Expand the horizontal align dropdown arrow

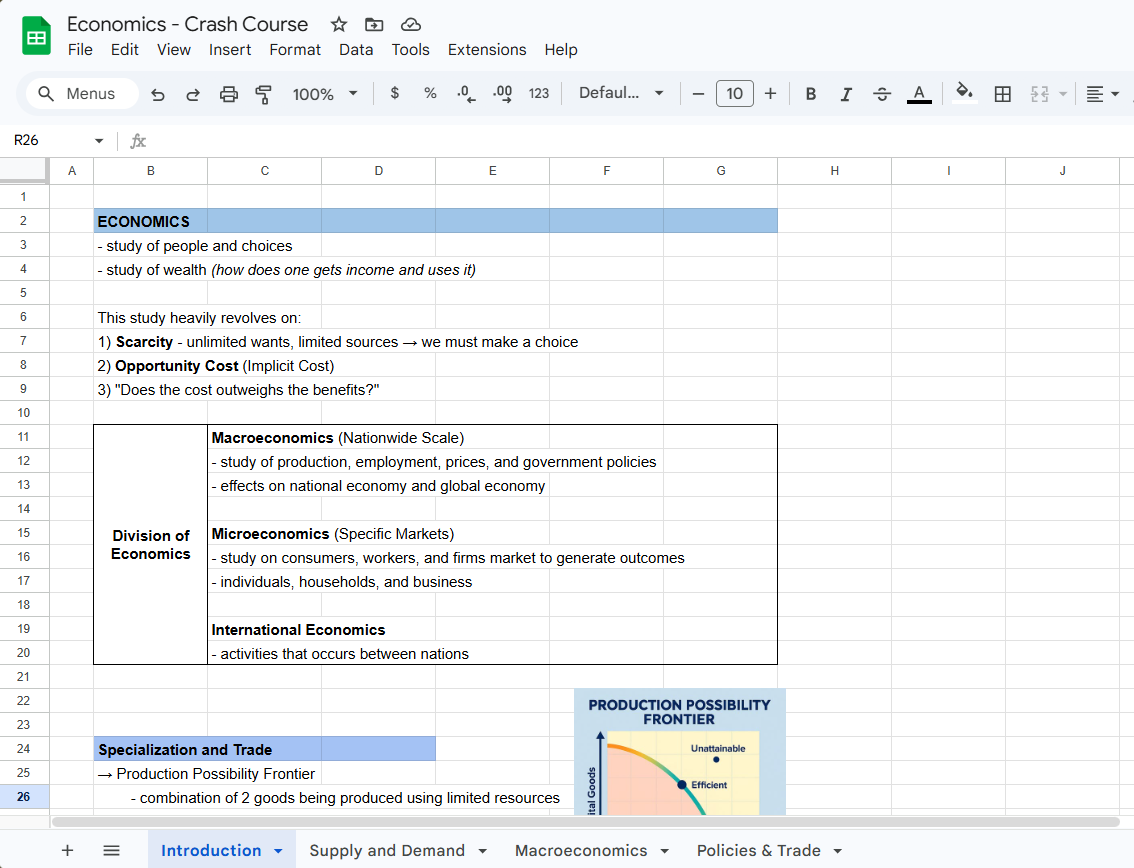[1115, 94]
